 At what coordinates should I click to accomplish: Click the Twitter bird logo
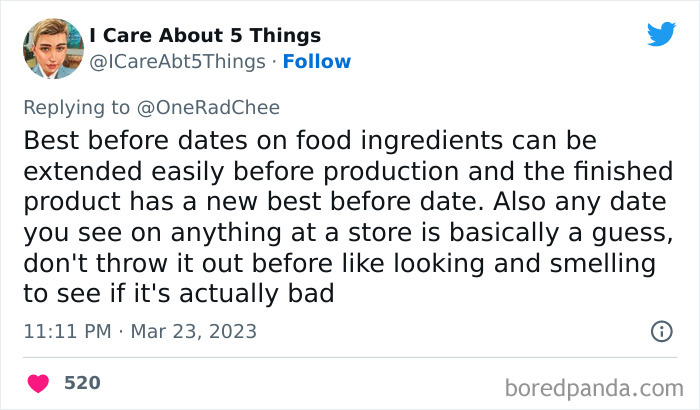click(661, 34)
